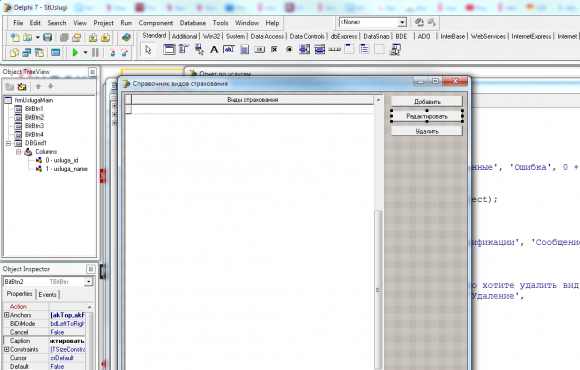Open the Component menu
Screen dimensions: 580x370
(x=156, y=23)
